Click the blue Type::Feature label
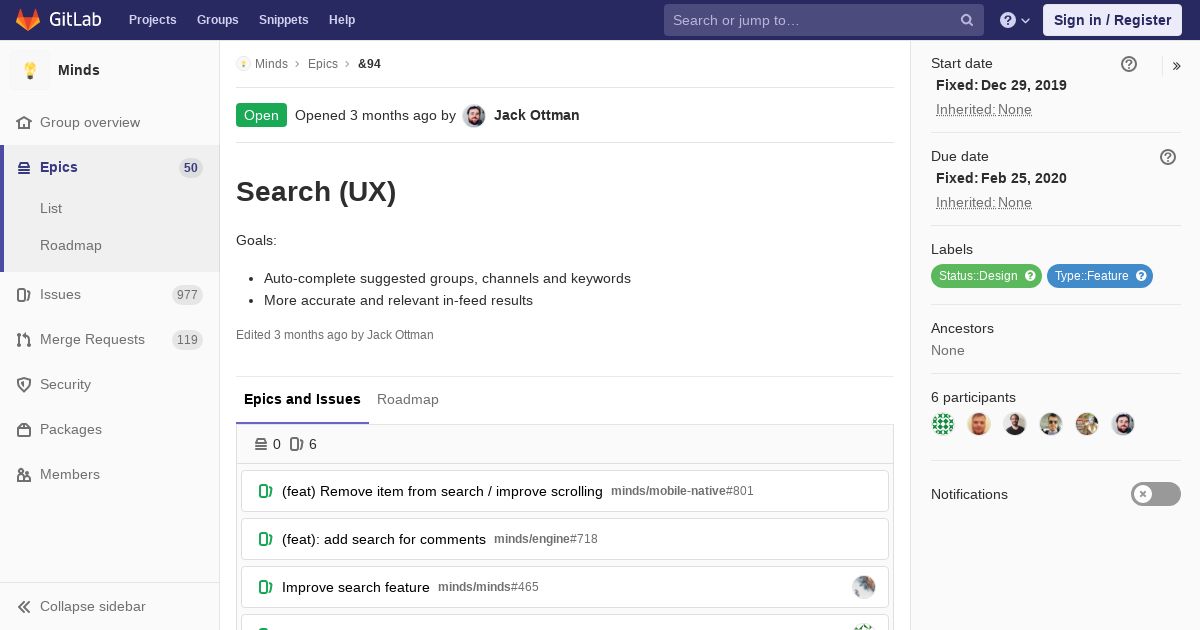This screenshot has width=1200, height=630. pos(1099,276)
